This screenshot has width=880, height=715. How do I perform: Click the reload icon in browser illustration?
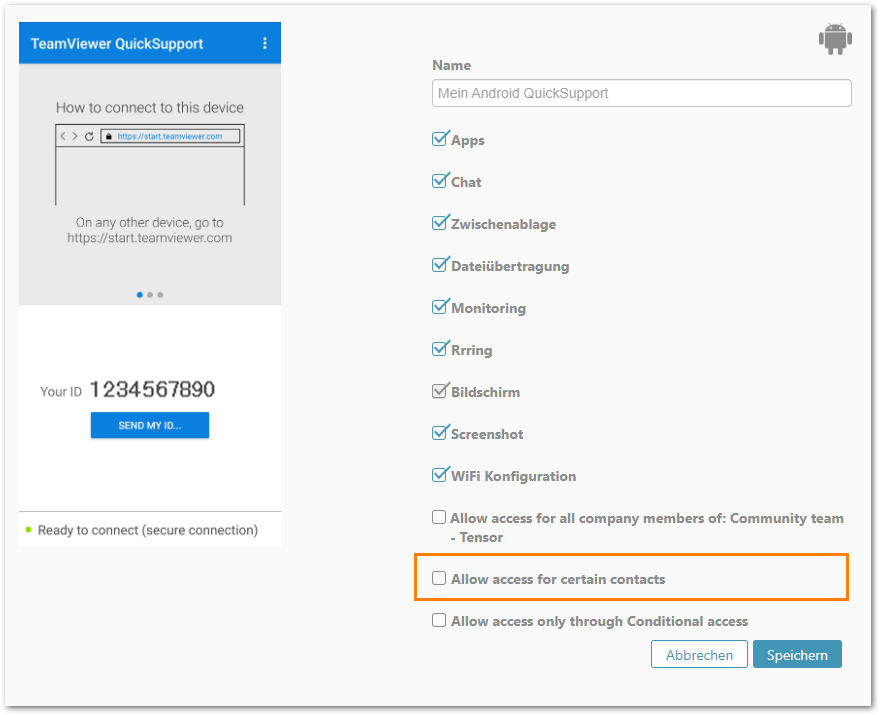(x=89, y=136)
